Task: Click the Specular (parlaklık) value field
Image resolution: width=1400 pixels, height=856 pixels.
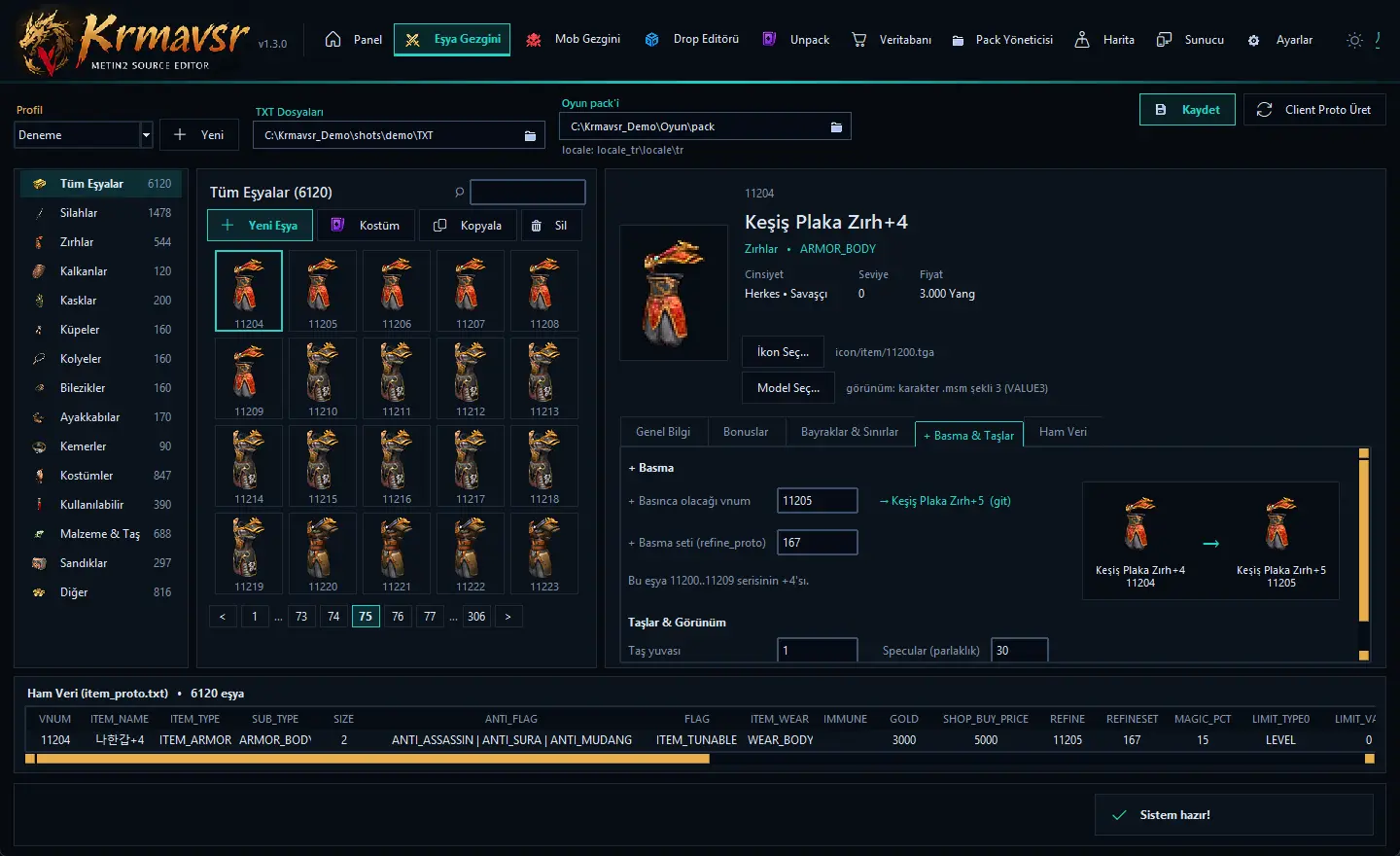Action: [1019, 650]
